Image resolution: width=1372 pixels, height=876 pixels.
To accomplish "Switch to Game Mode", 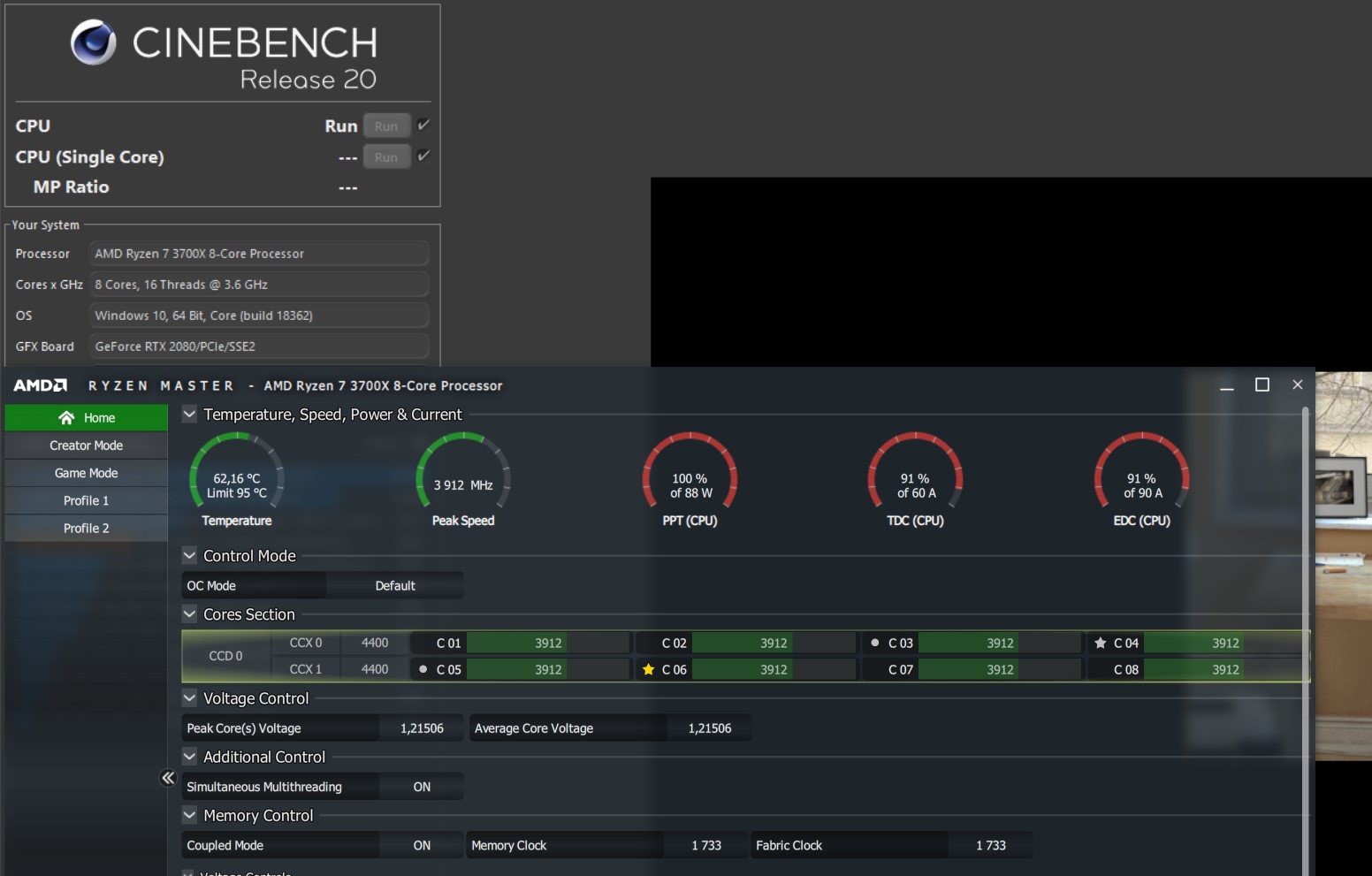I will click(87, 473).
